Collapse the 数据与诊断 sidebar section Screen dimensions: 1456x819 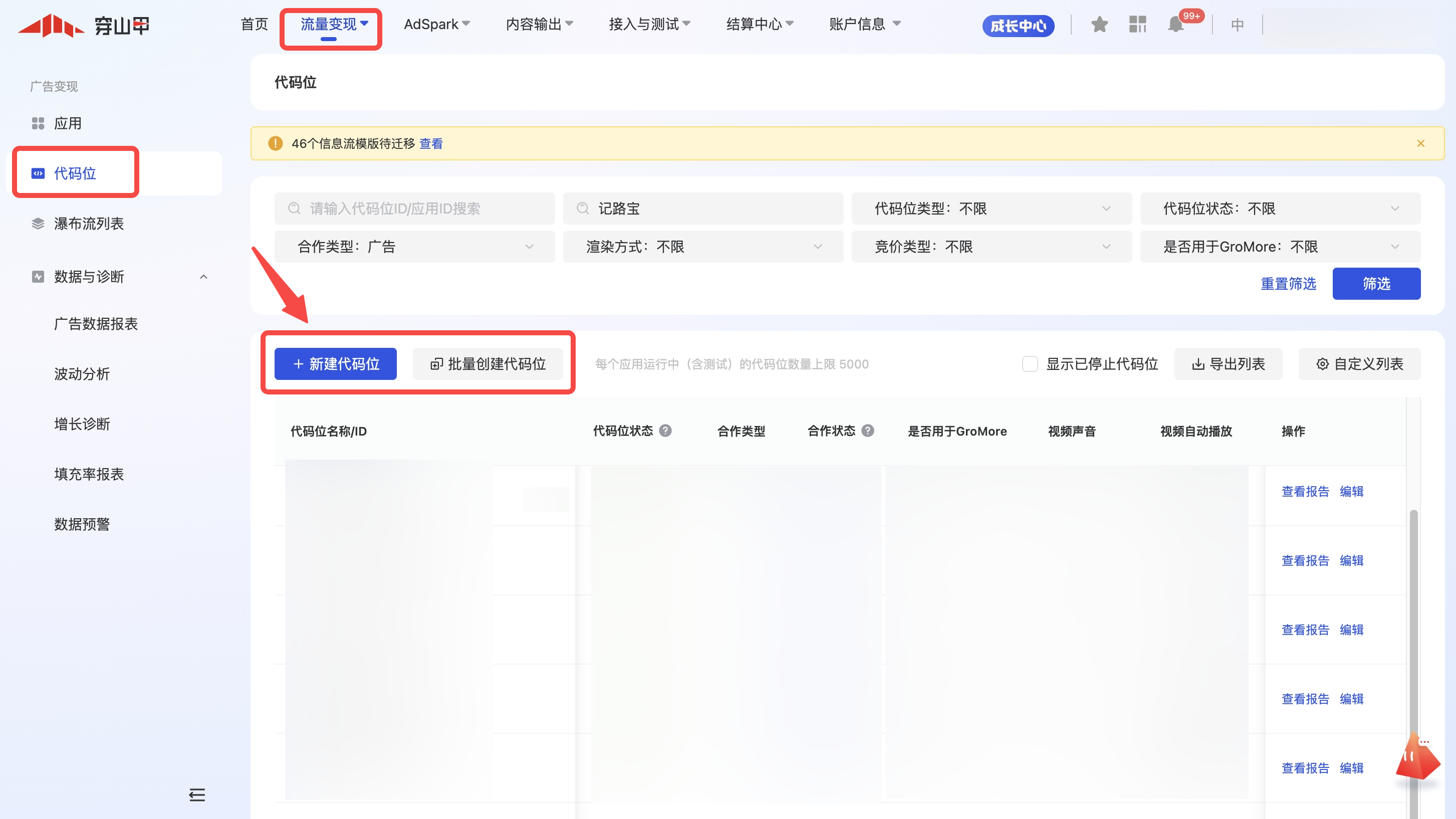tap(203, 277)
